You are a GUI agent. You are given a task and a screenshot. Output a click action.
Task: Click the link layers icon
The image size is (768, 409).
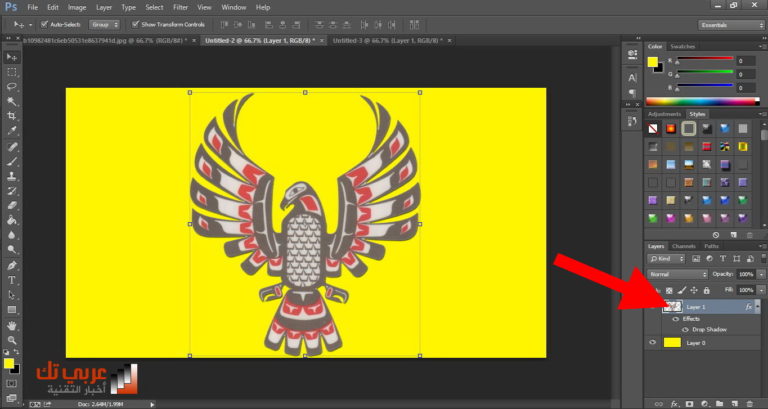(x=659, y=404)
